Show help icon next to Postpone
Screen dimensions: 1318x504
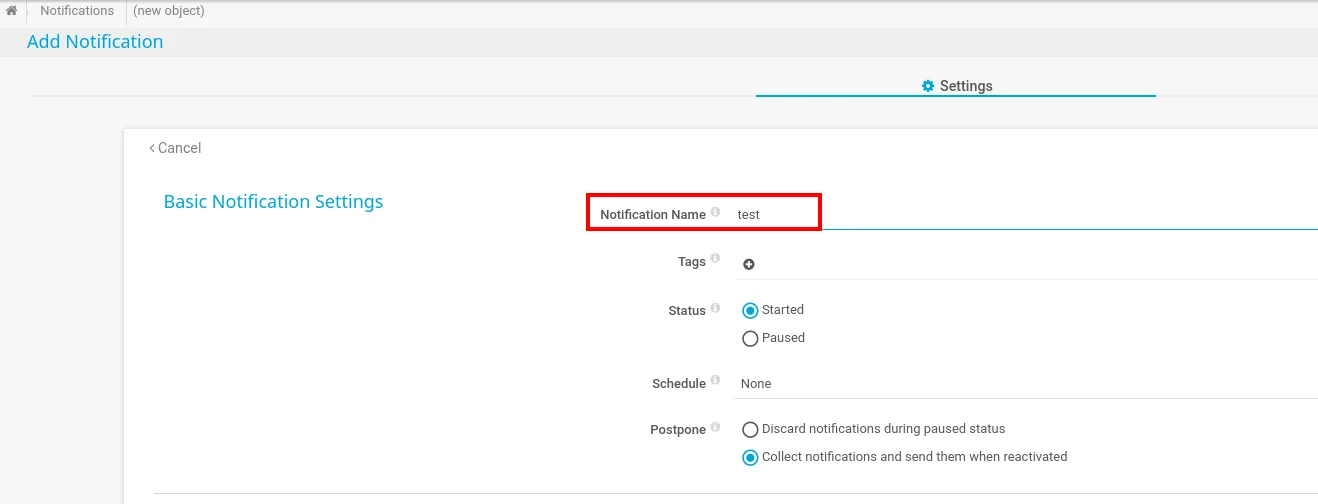tap(715, 428)
